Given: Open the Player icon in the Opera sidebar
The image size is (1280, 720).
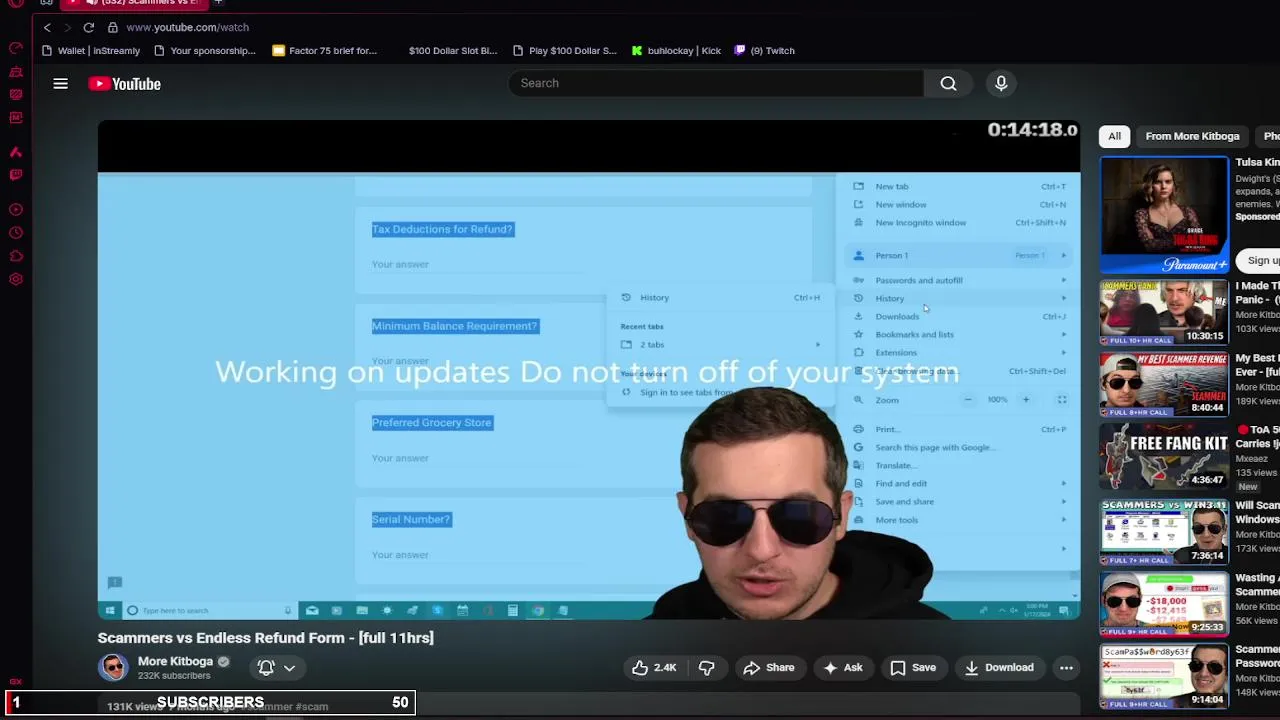Looking at the screenshot, I should pos(16,210).
